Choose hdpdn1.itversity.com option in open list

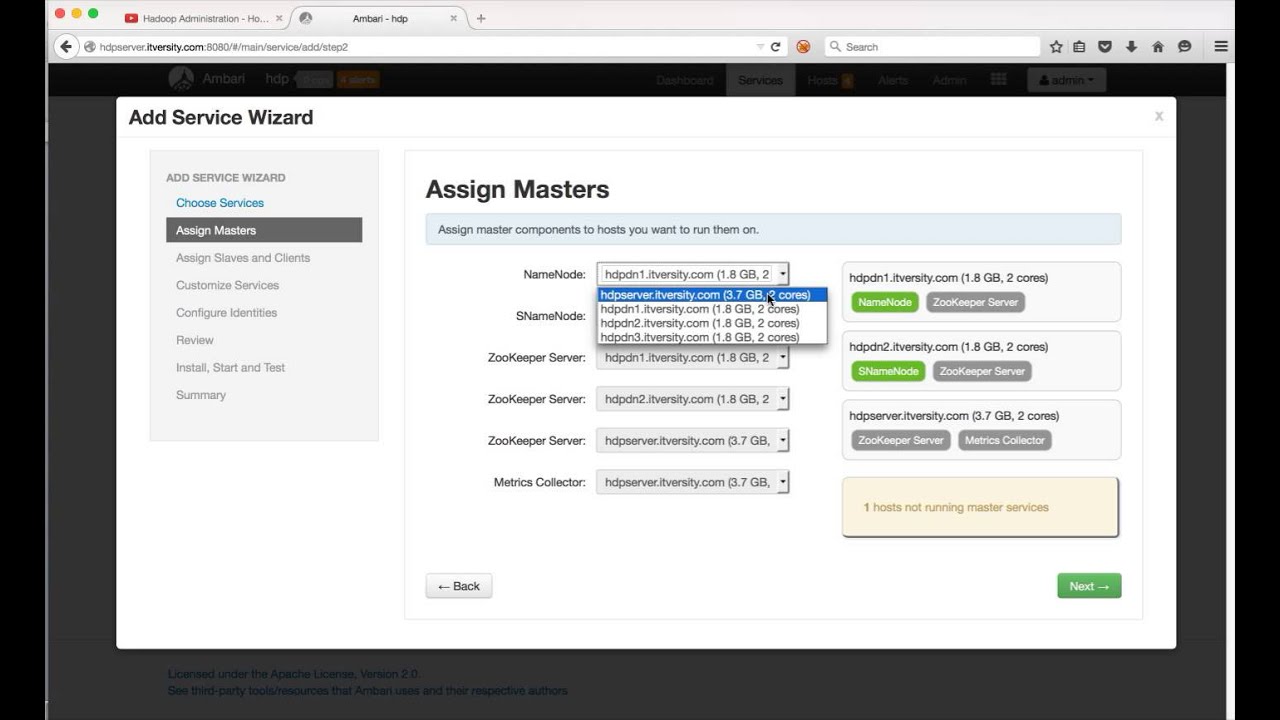[x=712, y=309]
